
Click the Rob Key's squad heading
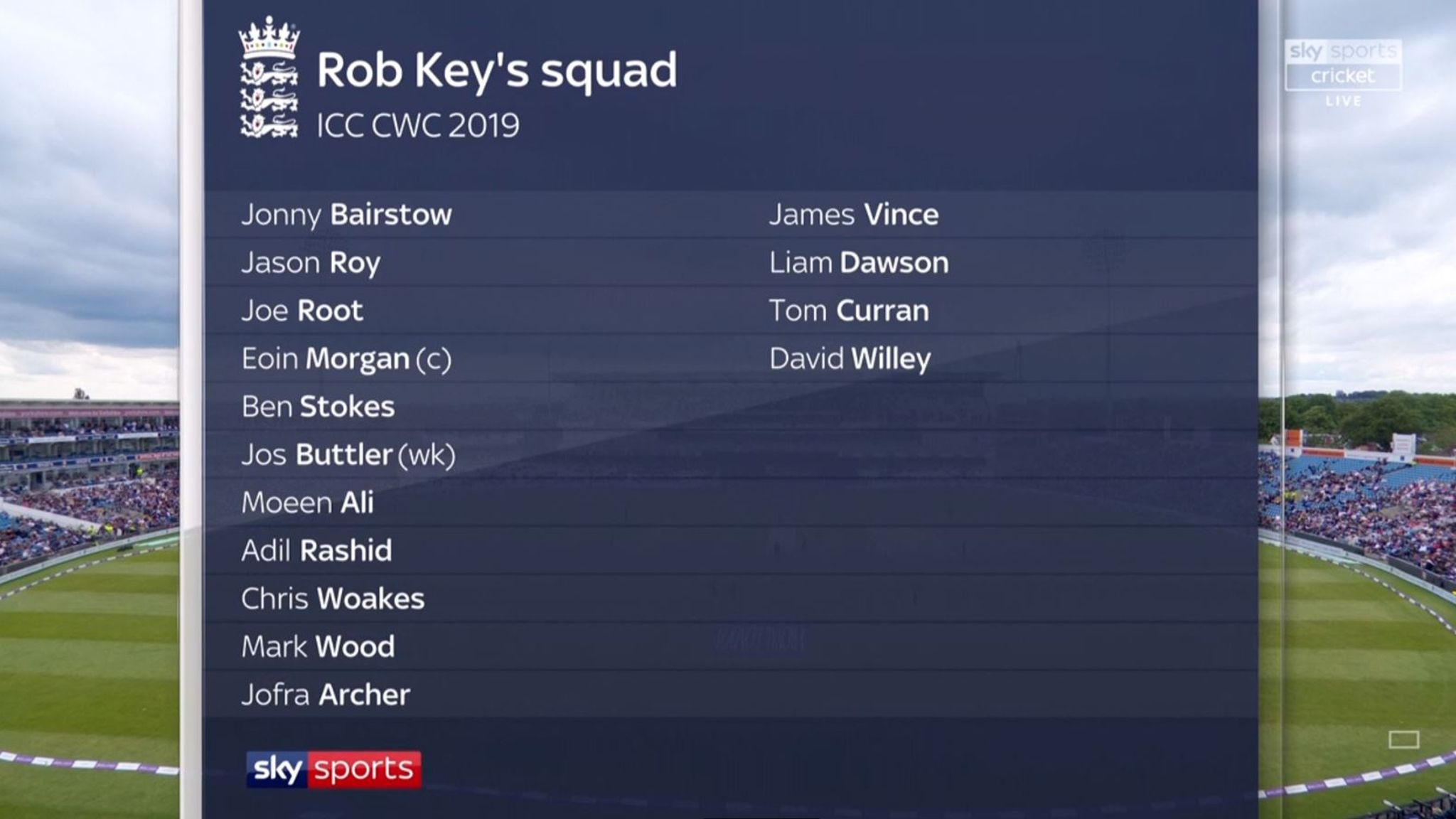[496, 70]
